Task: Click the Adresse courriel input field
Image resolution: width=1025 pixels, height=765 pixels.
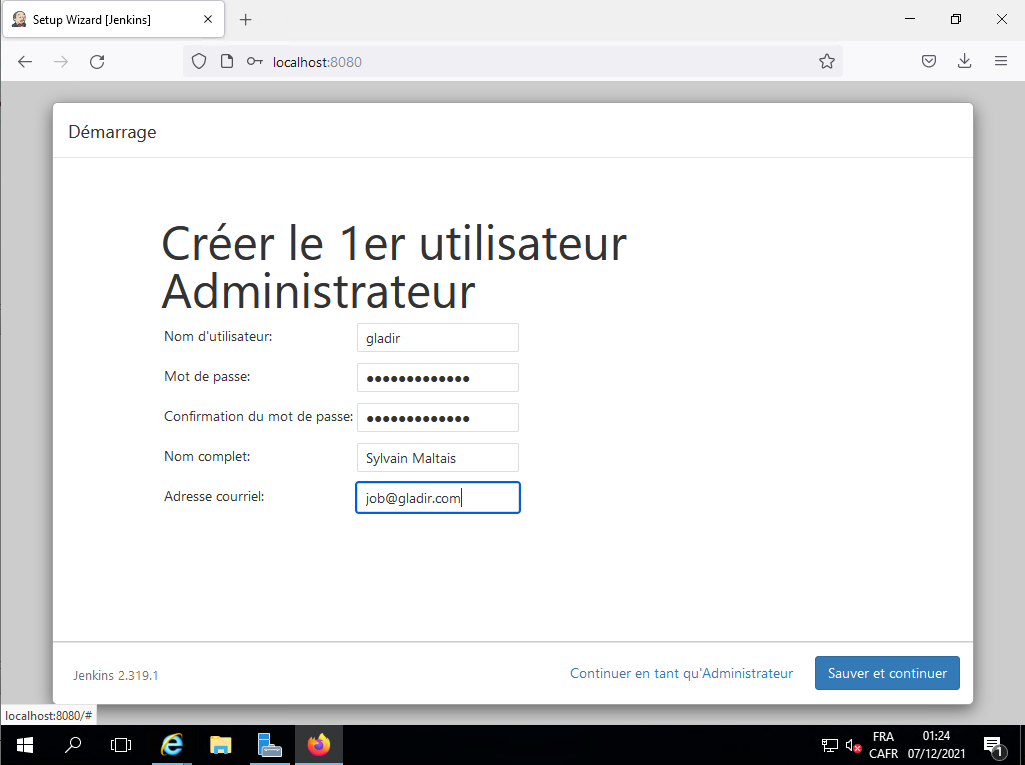Action: click(x=437, y=498)
